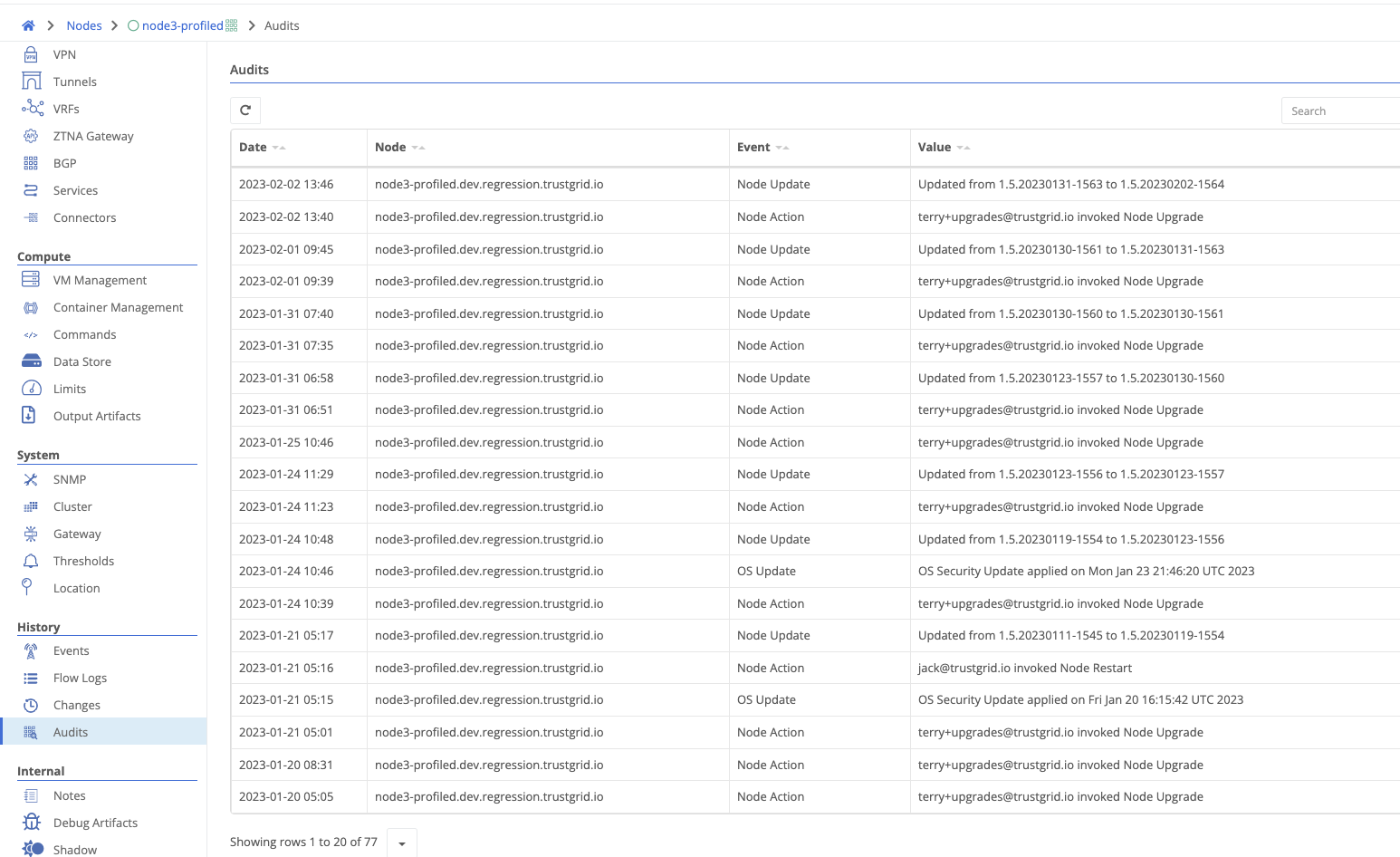
Task: Click the Location pin icon
Action: [x=27, y=587]
